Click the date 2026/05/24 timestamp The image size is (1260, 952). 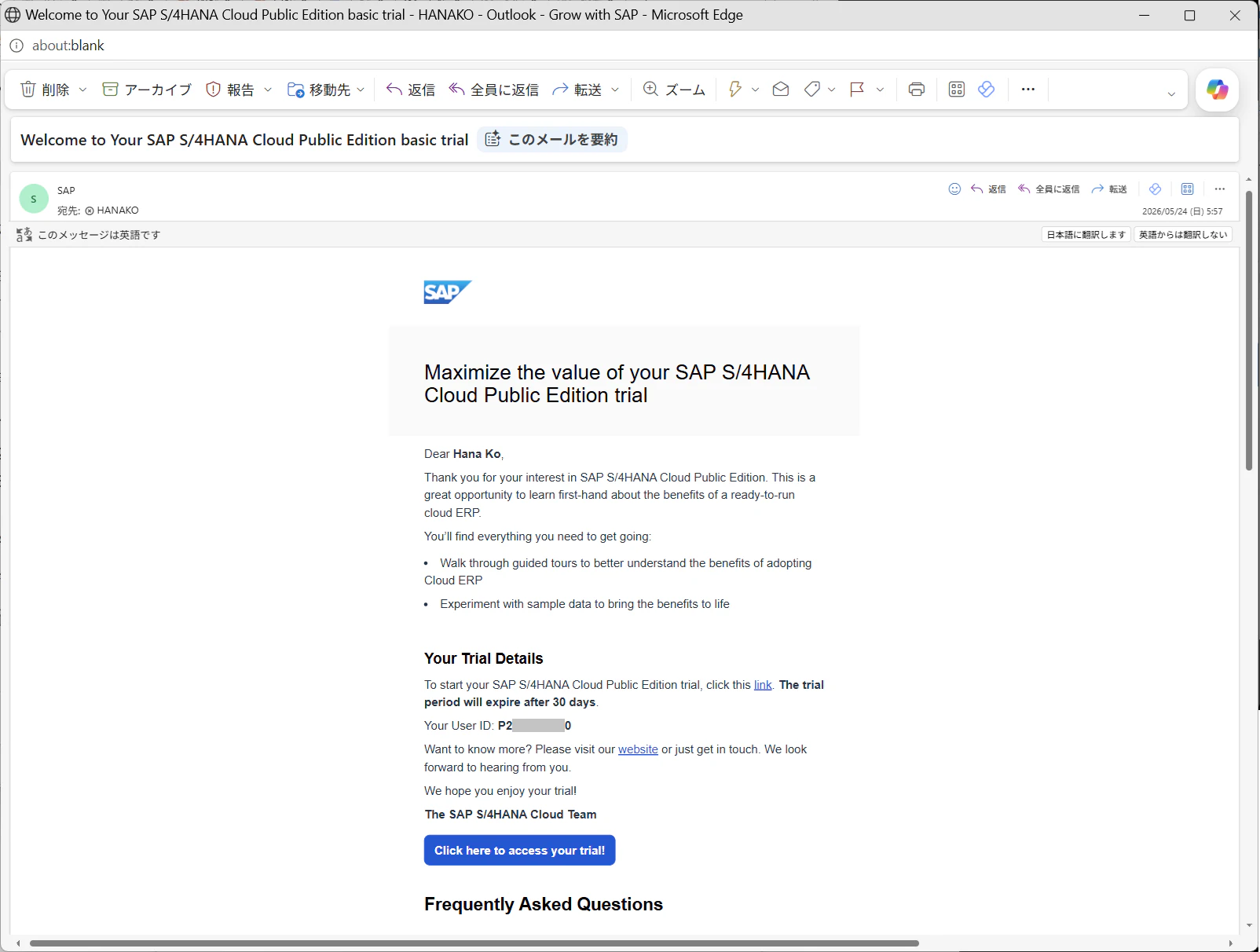pos(1182,211)
